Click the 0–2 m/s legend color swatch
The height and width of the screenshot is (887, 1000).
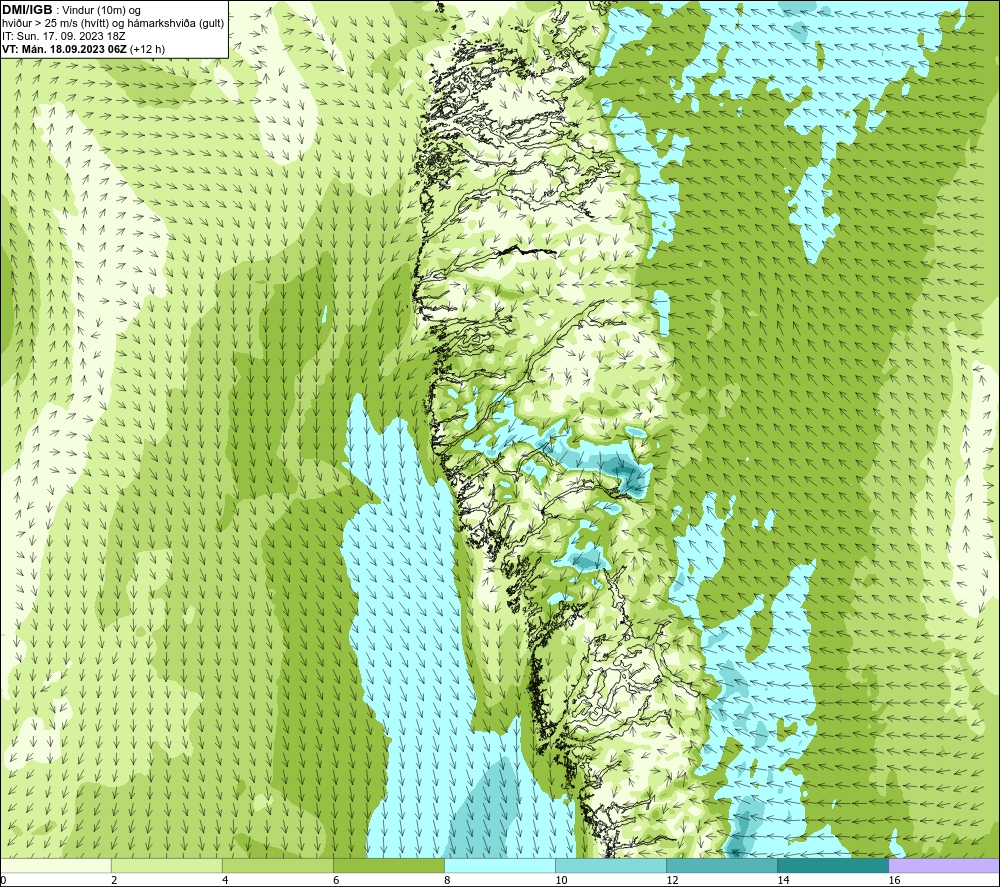coord(55,865)
